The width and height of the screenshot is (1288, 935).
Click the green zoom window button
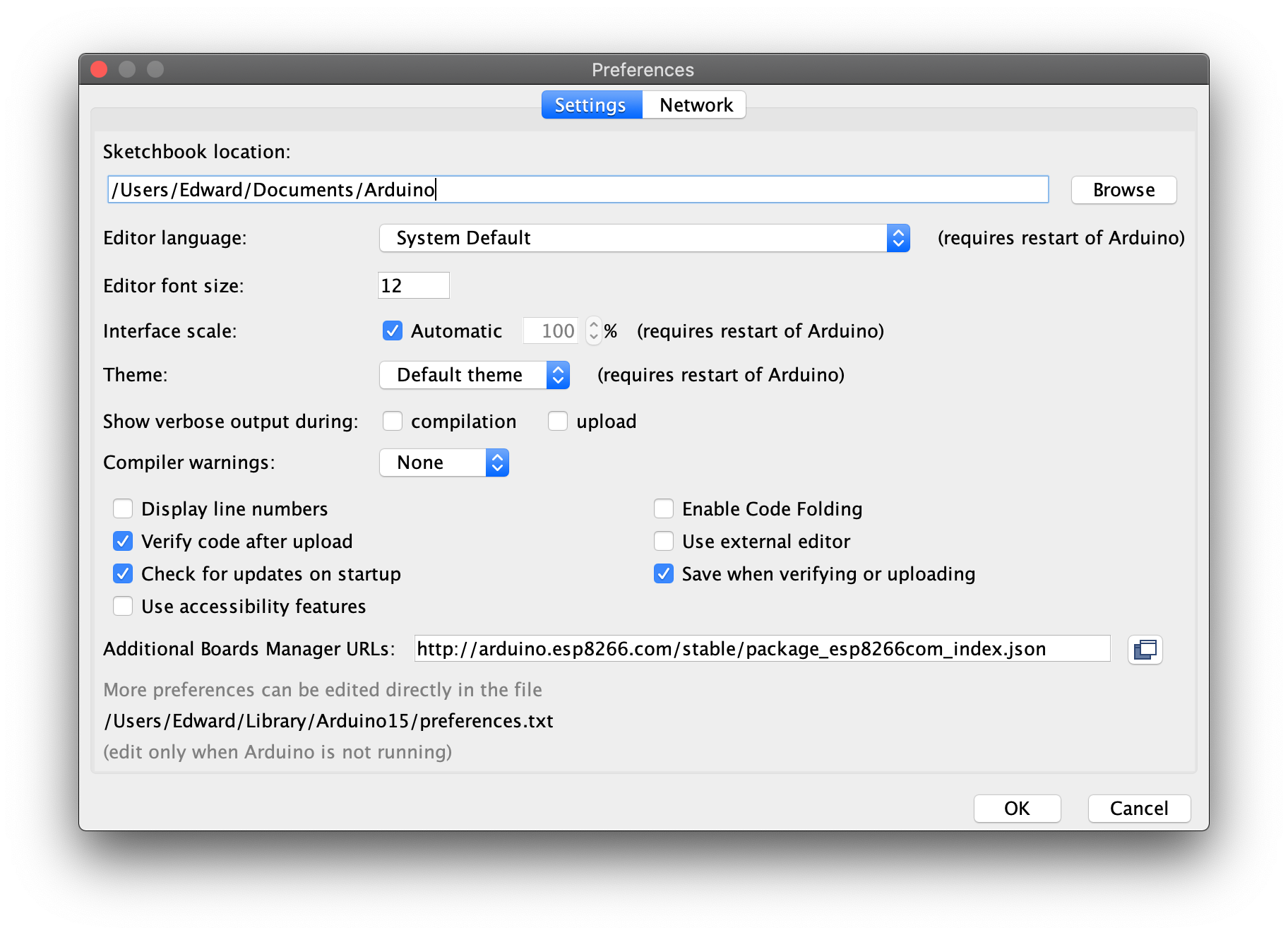(155, 69)
